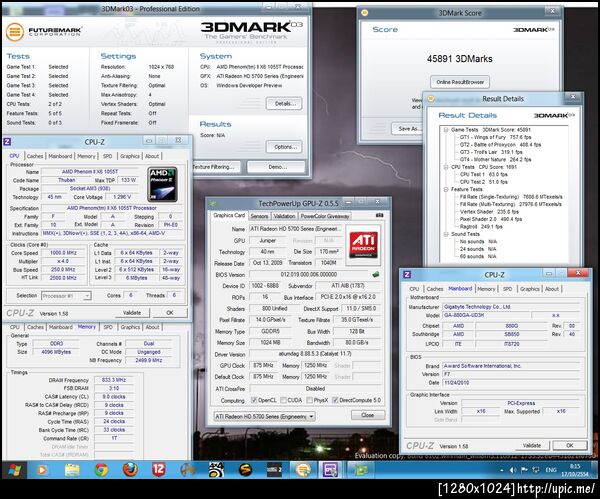
Task: Click Details... button in 3DMark03 System section
Action: point(285,104)
